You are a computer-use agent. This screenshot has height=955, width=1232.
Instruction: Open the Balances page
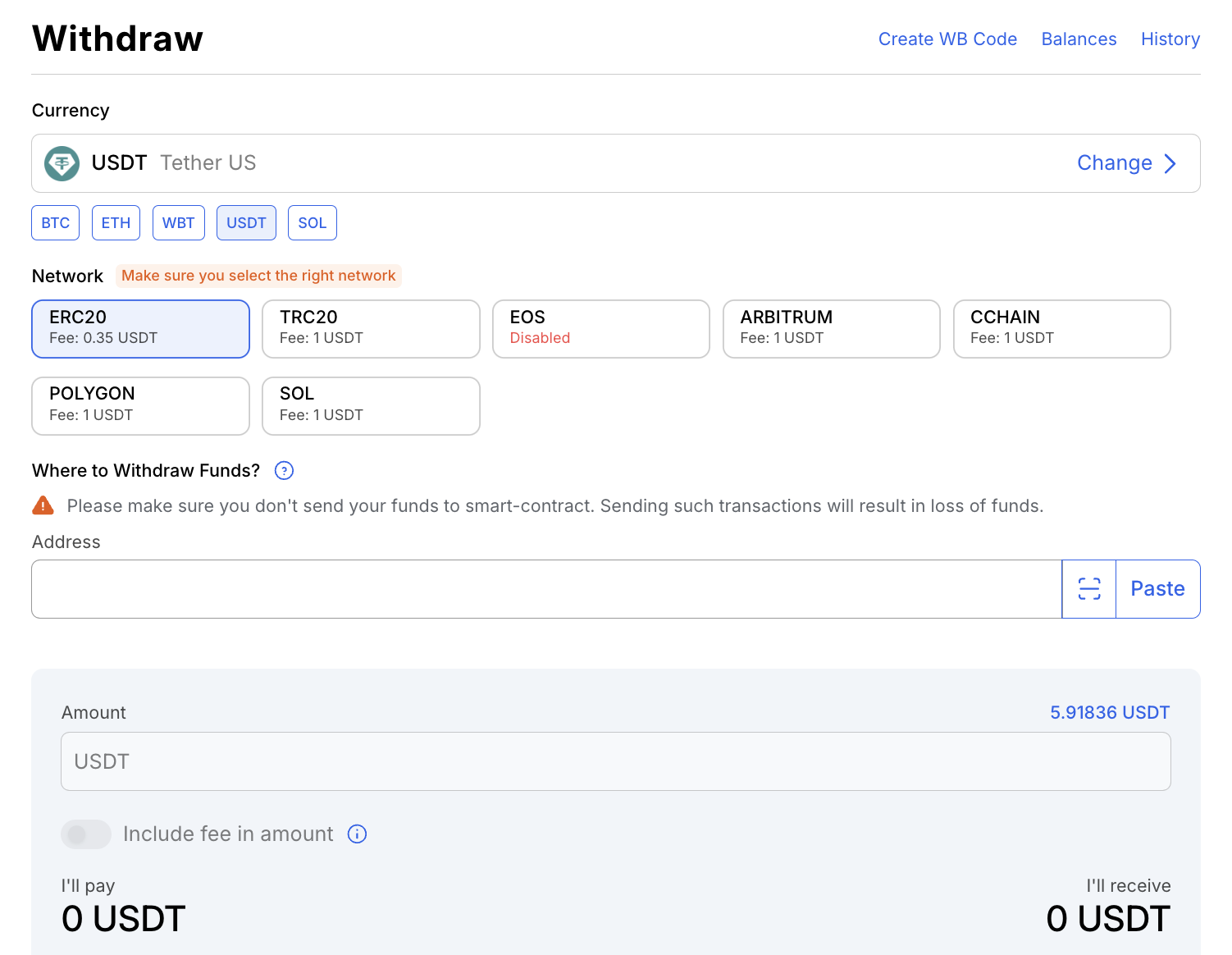pyautogui.click(x=1079, y=39)
